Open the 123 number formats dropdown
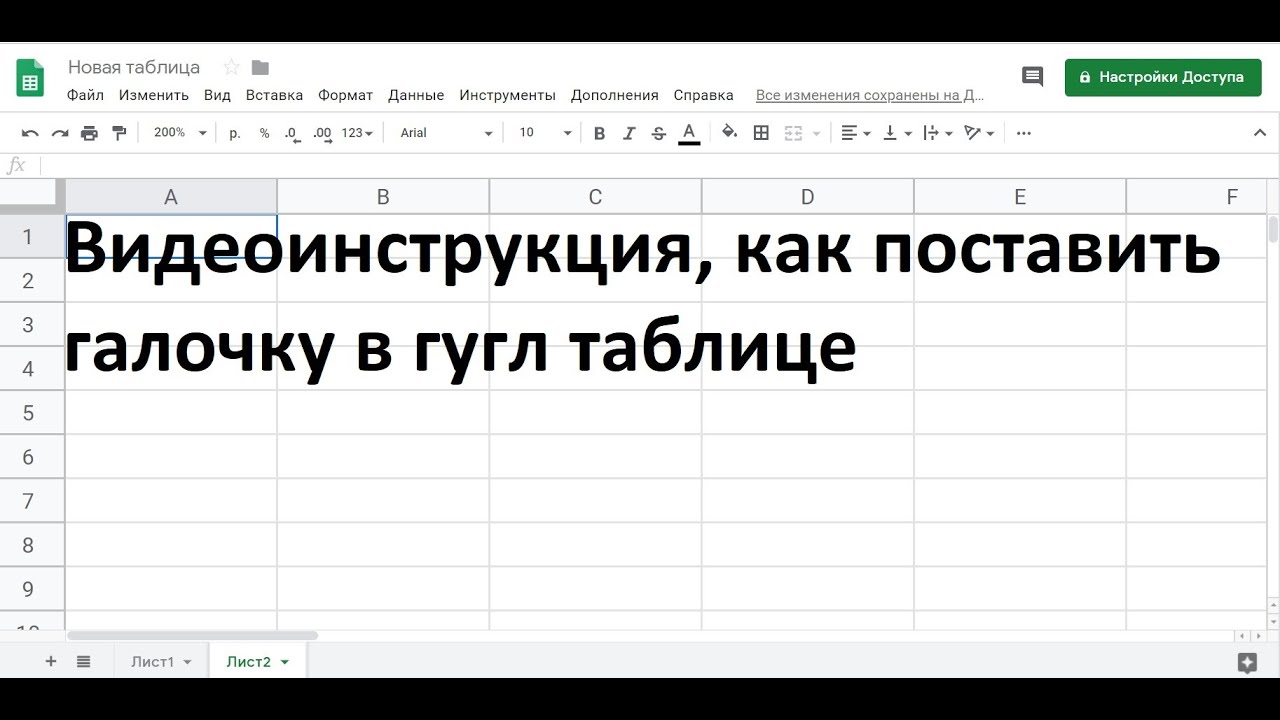Image resolution: width=1280 pixels, height=720 pixels. tap(357, 133)
